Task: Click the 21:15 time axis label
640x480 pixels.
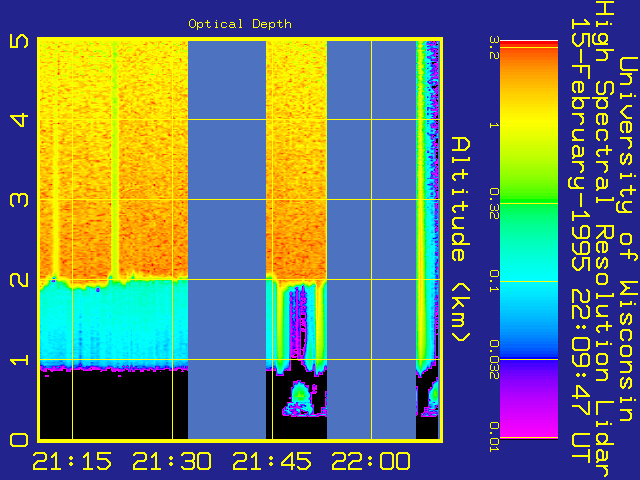Action: [x=72, y=461]
